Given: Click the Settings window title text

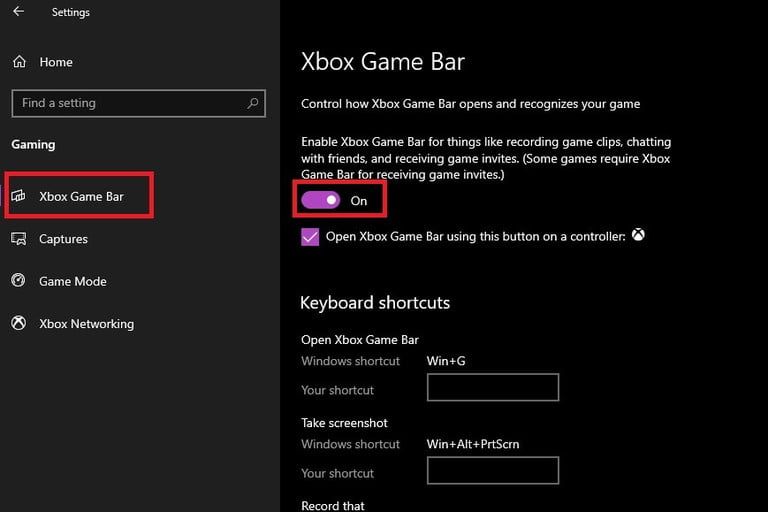Looking at the screenshot, I should [71, 12].
